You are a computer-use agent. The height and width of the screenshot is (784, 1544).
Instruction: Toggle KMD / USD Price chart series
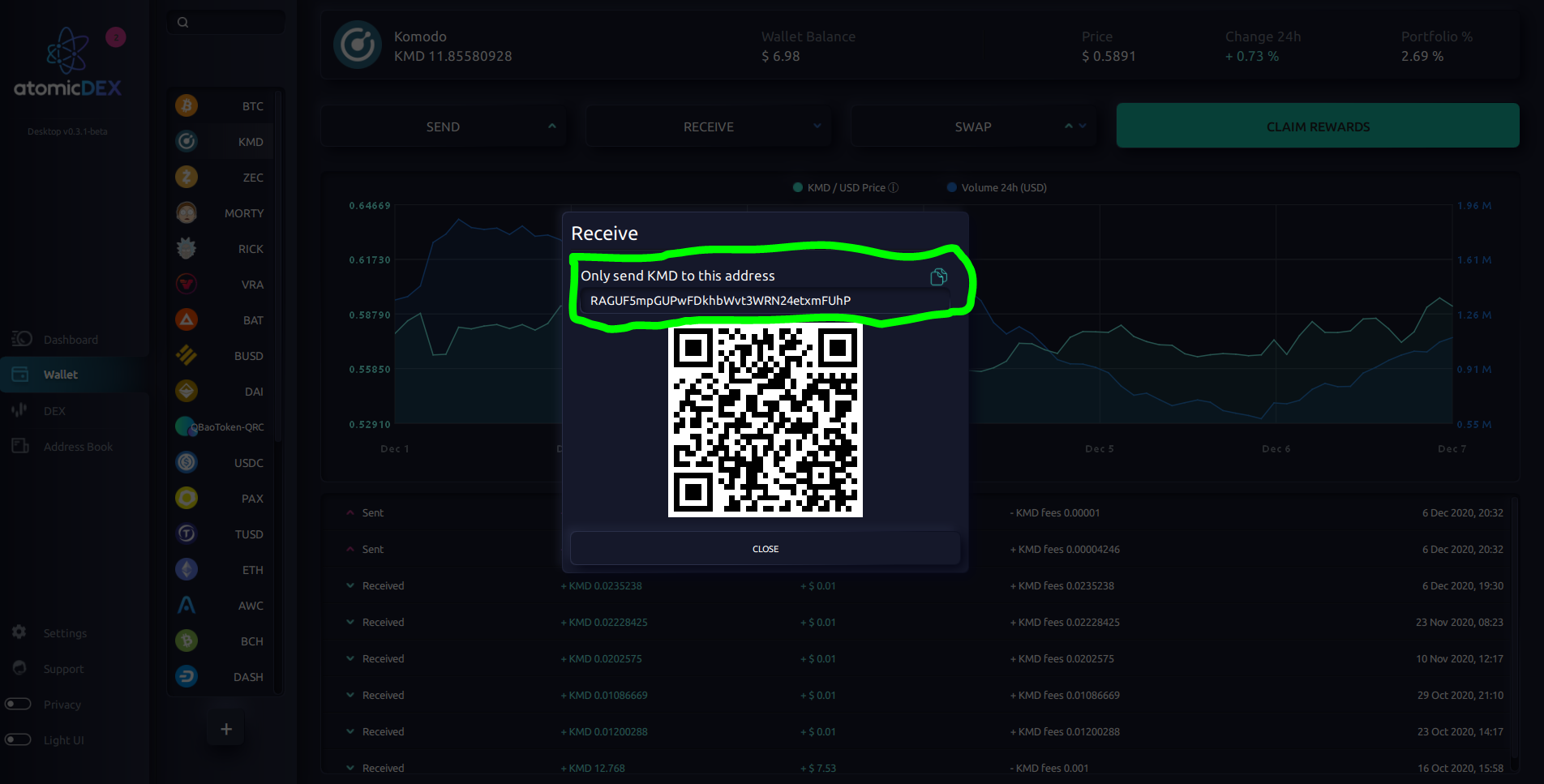[x=845, y=188]
